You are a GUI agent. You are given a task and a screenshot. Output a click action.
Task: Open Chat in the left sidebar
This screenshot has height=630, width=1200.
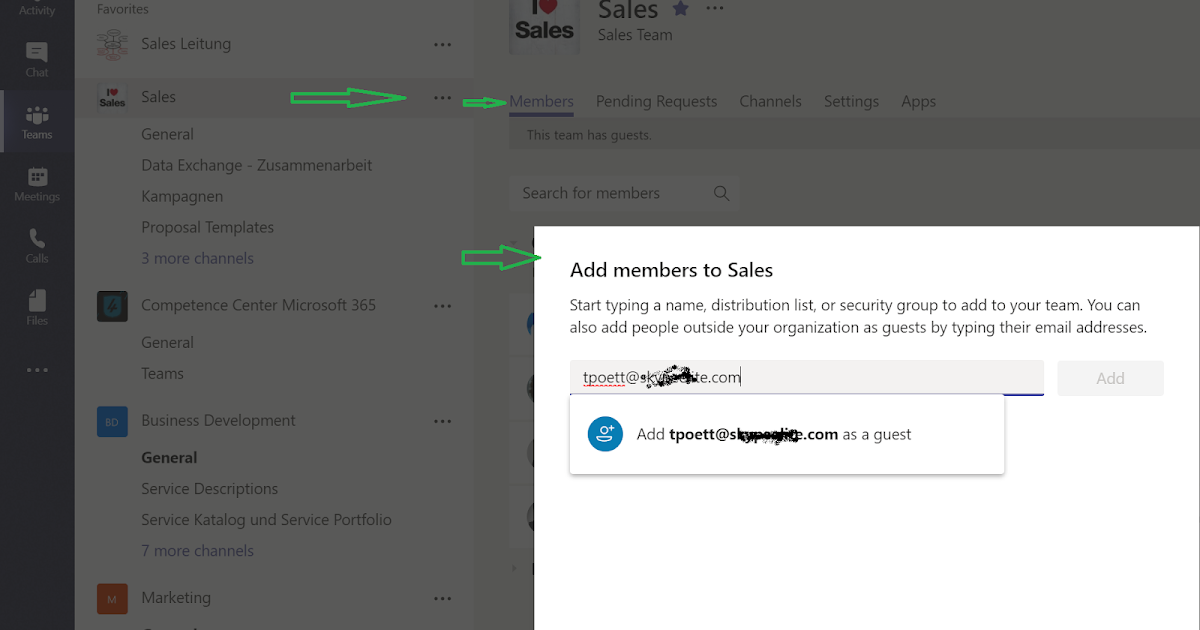(37, 58)
